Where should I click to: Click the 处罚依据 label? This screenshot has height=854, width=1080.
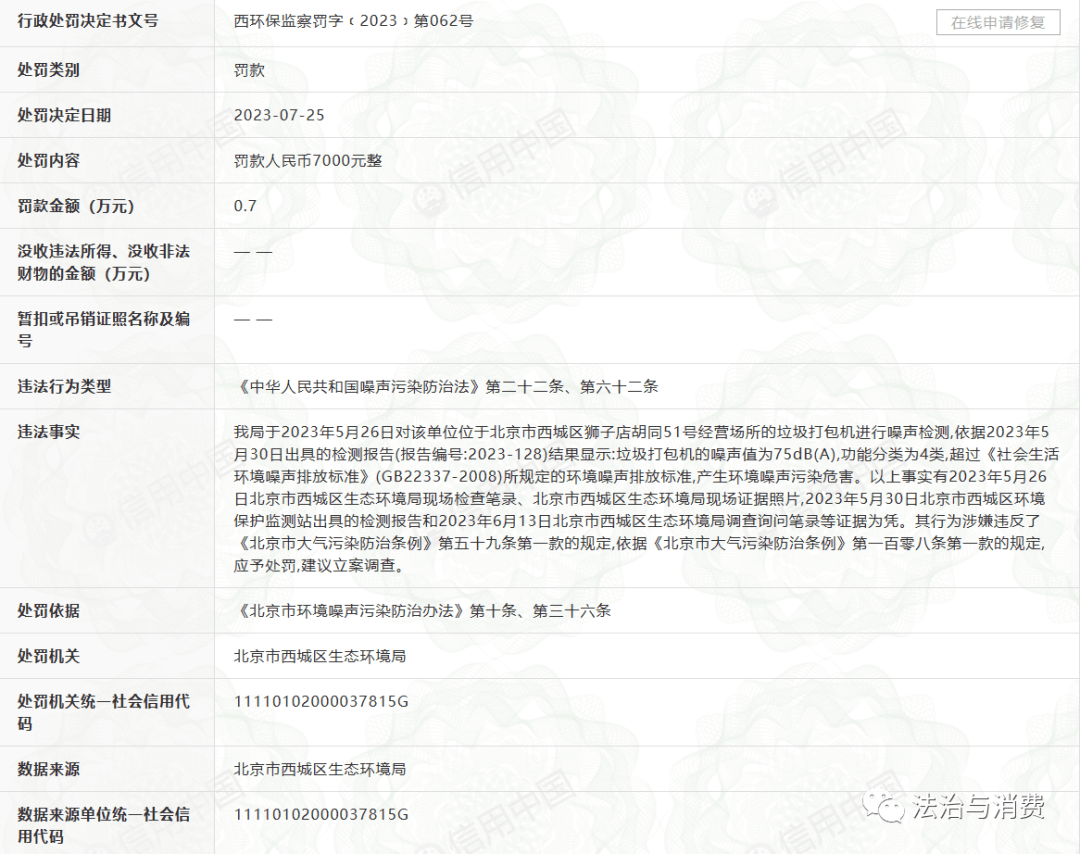point(48,611)
